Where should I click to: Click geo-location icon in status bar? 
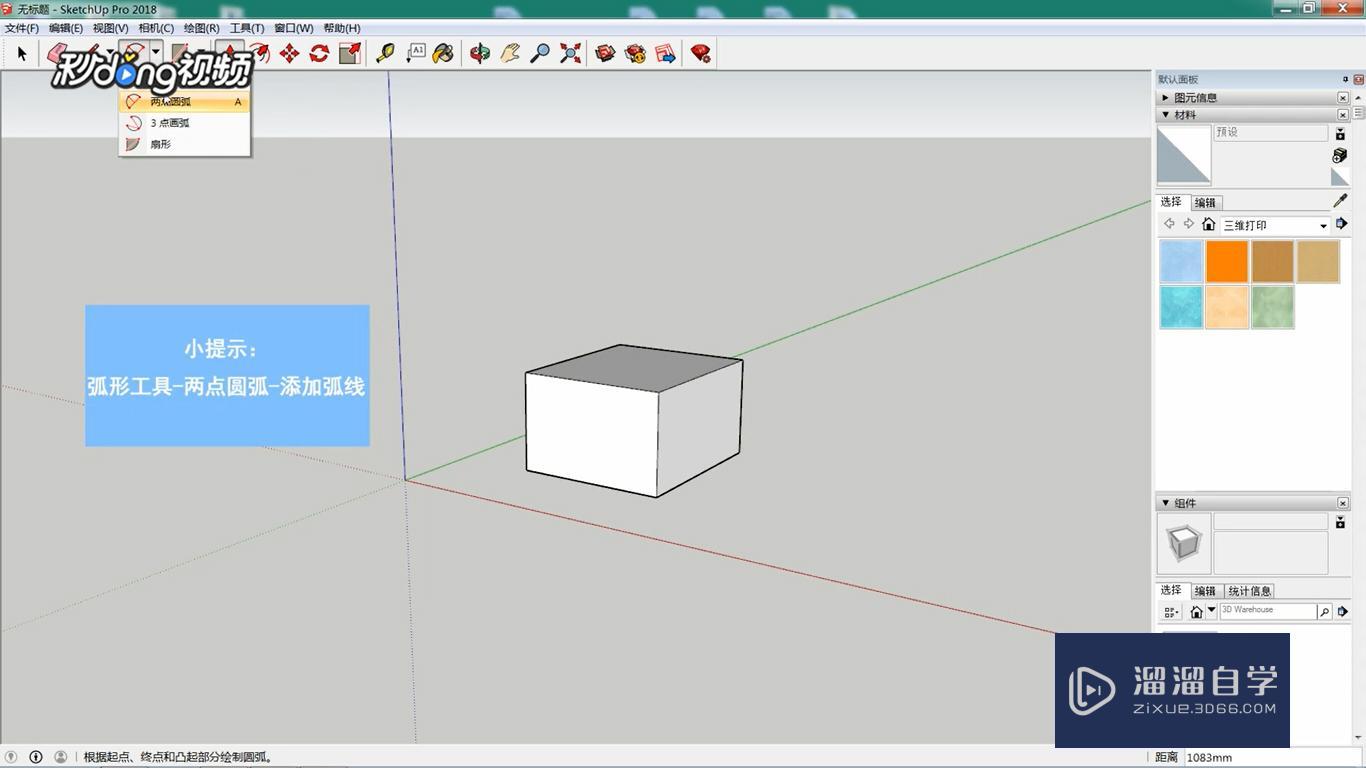click(x=11, y=757)
